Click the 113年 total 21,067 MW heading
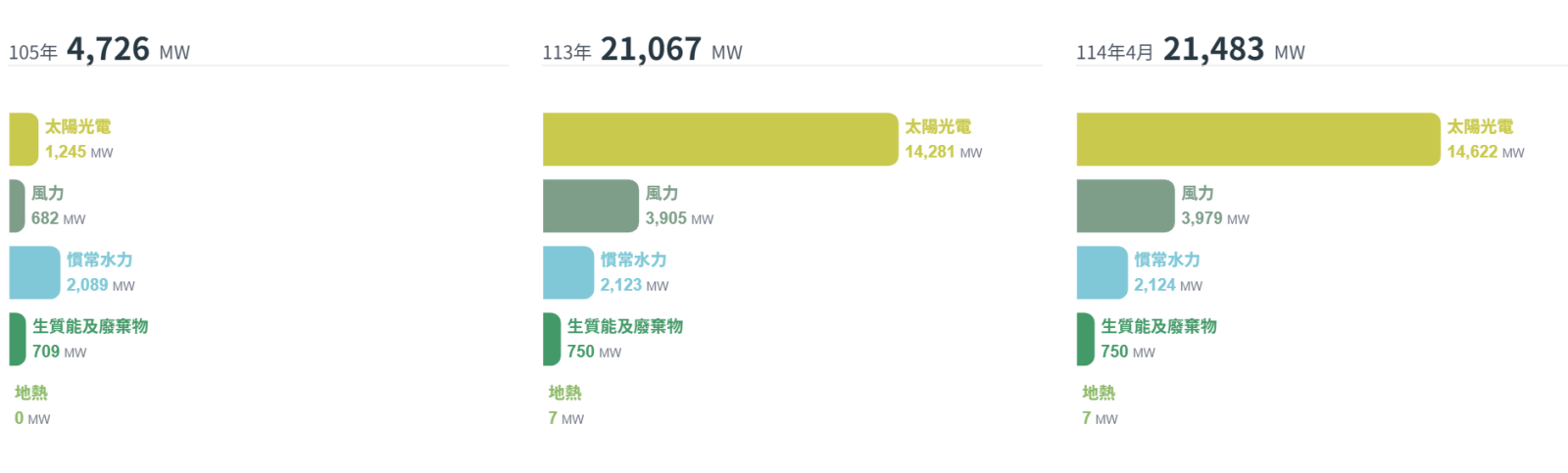The height and width of the screenshot is (473, 1568). (643, 49)
